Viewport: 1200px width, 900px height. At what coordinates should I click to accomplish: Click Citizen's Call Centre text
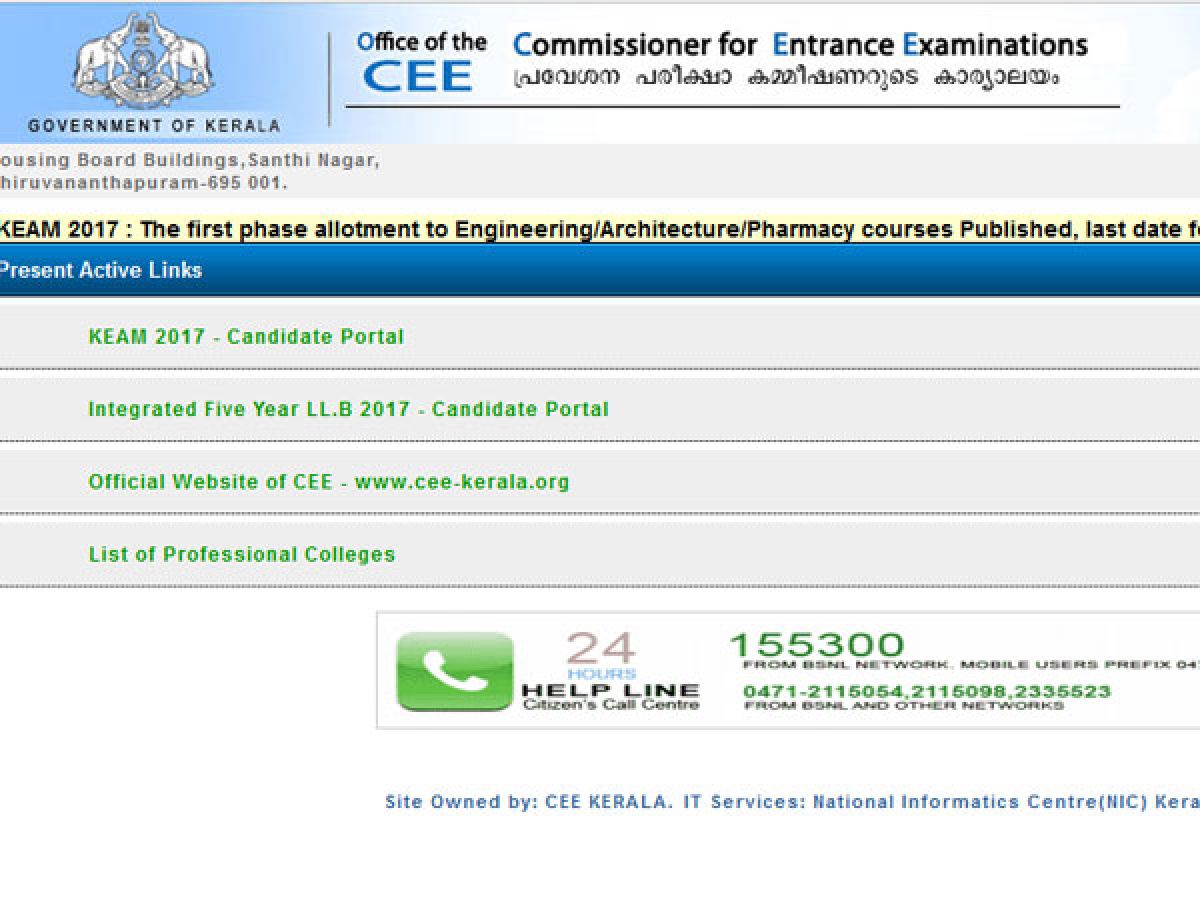pyautogui.click(x=611, y=704)
